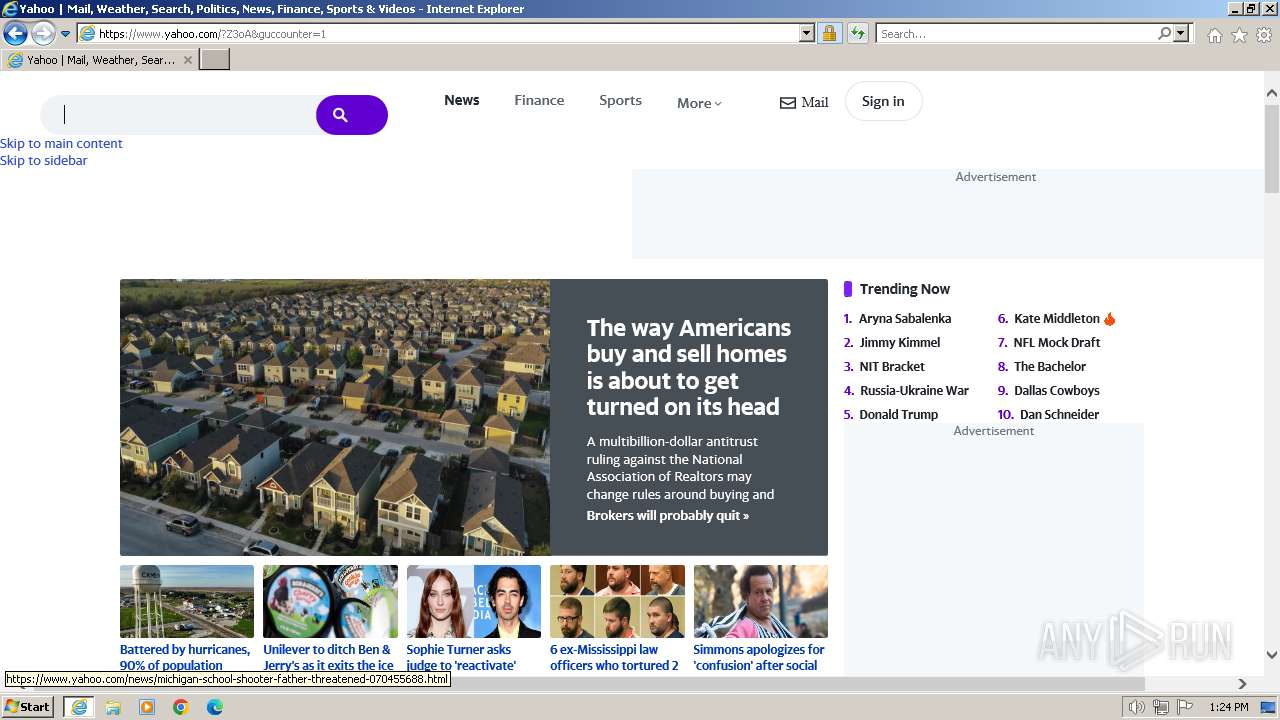Click the Home icon in IE
Image resolution: width=1280 pixels, height=720 pixels.
click(1214, 35)
